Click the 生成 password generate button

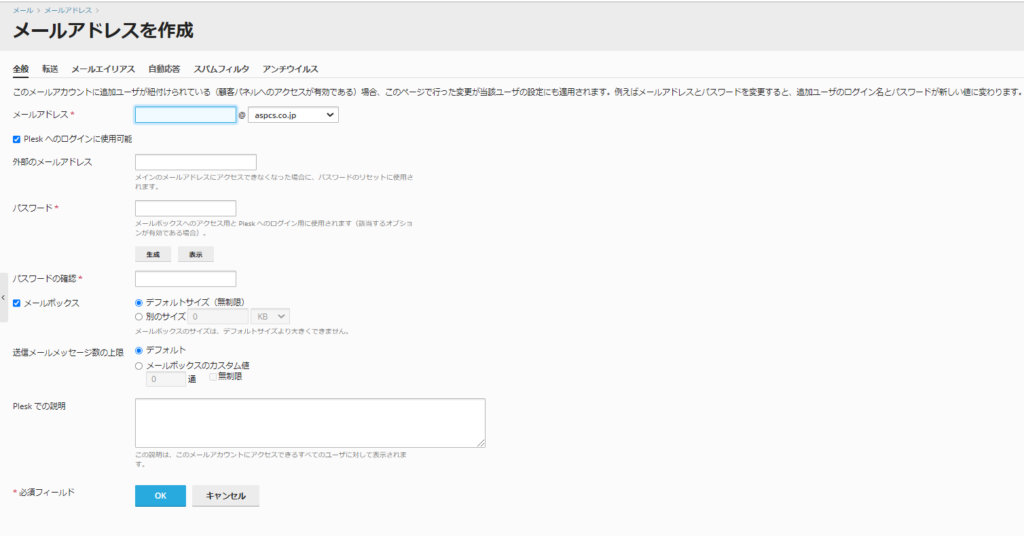153,255
